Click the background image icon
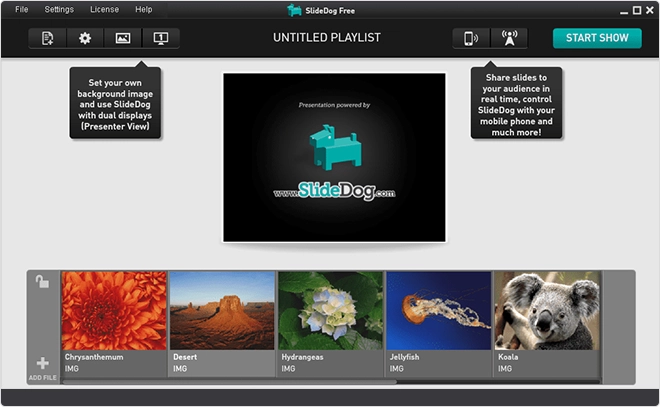The width and height of the screenshot is (660, 407). click(123, 38)
